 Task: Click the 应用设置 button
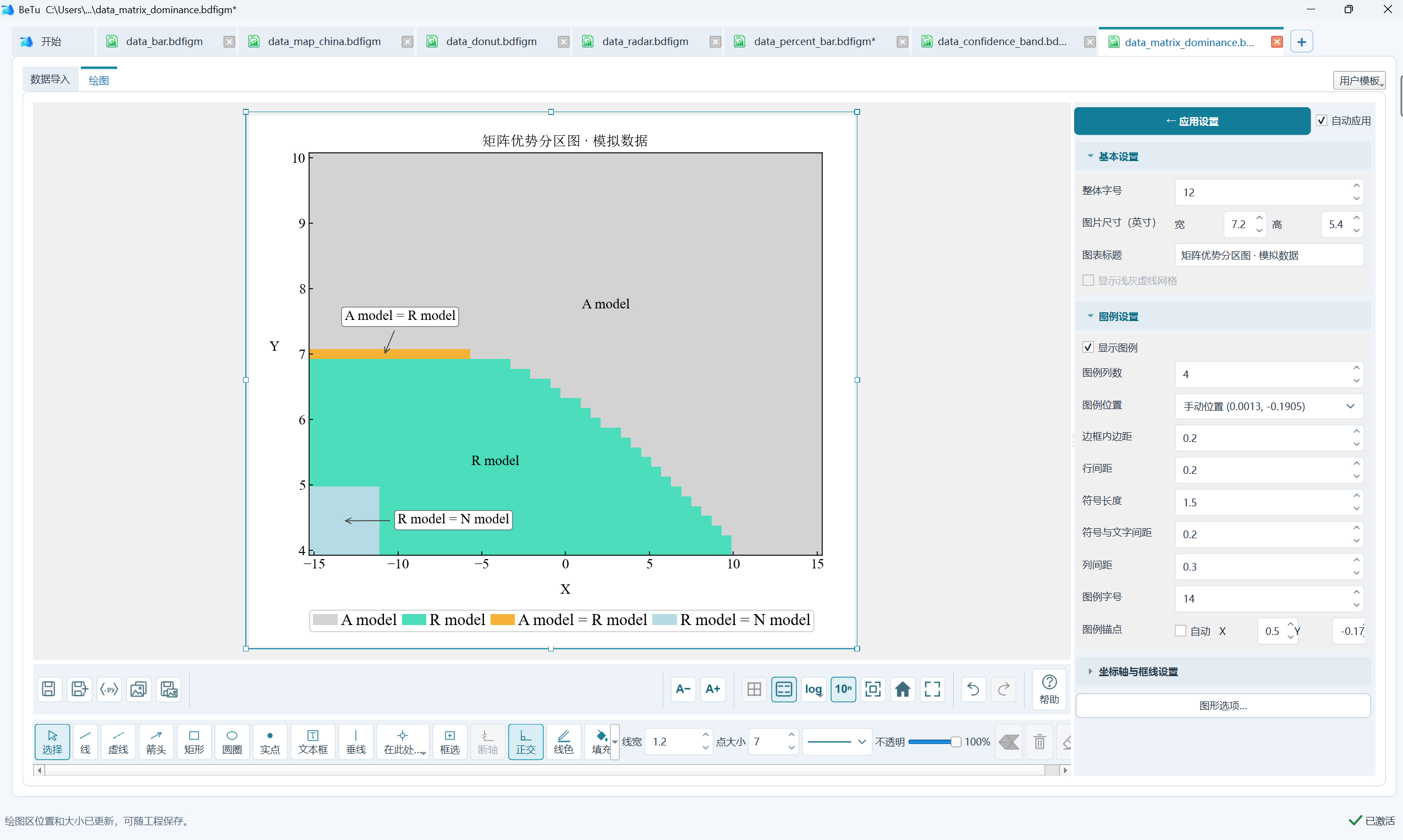tap(1191, 120)
